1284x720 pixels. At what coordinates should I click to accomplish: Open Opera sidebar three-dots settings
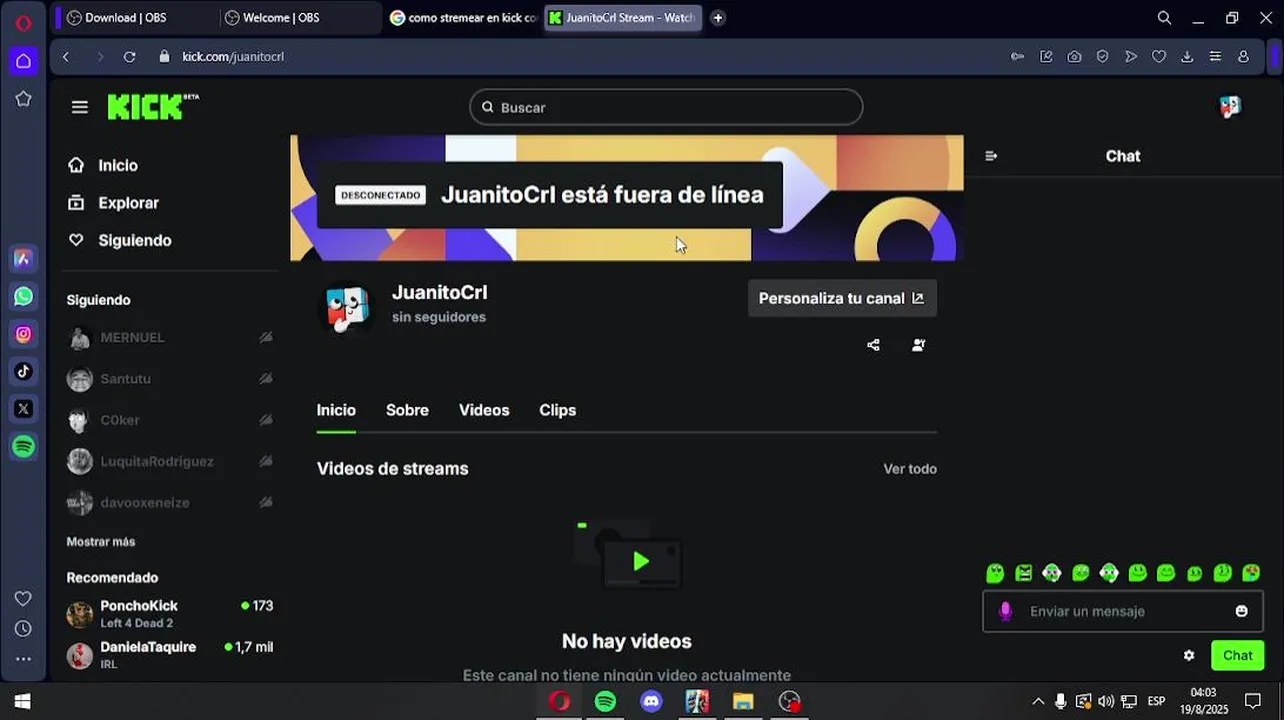[23, 659]
